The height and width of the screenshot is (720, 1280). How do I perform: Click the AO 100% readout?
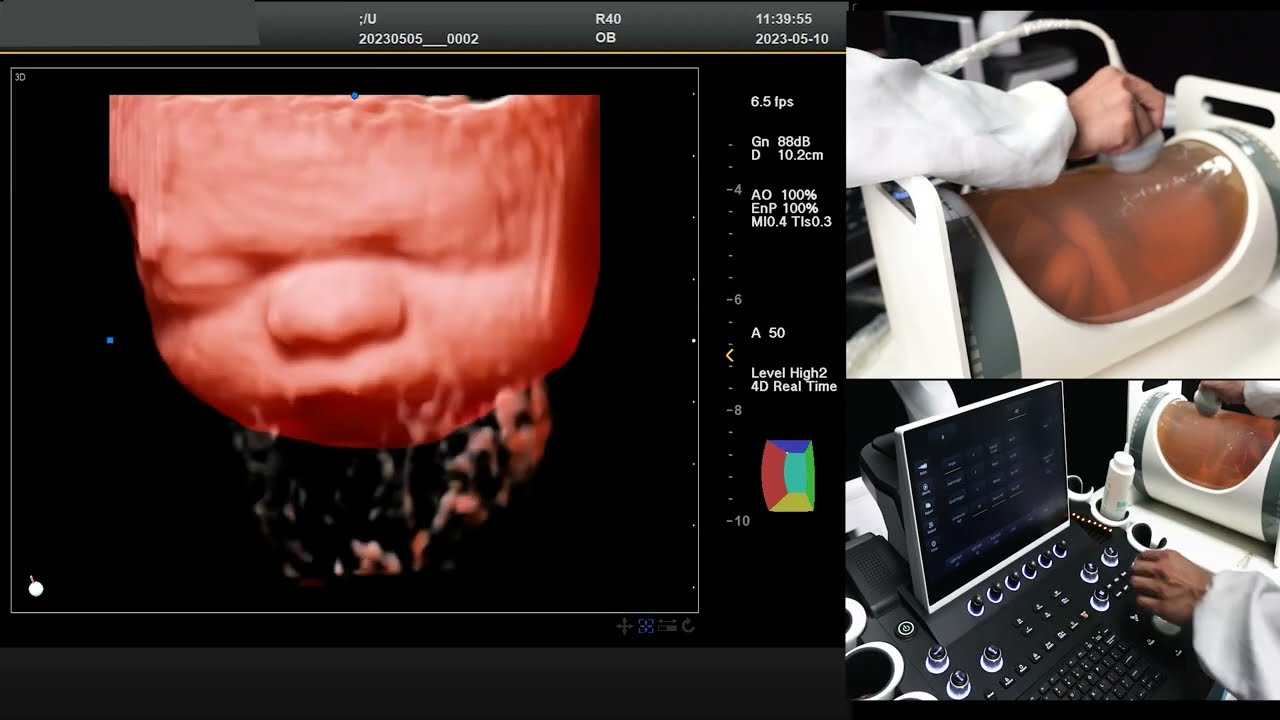tap(784, 195)
